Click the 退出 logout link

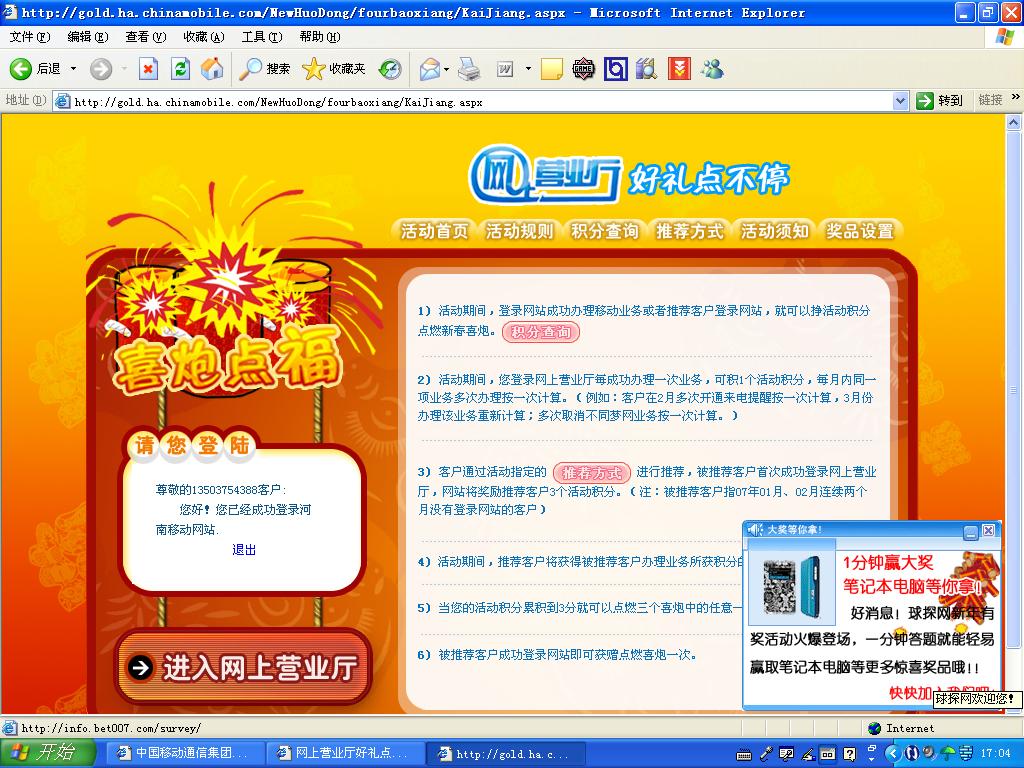pos(244,550)
